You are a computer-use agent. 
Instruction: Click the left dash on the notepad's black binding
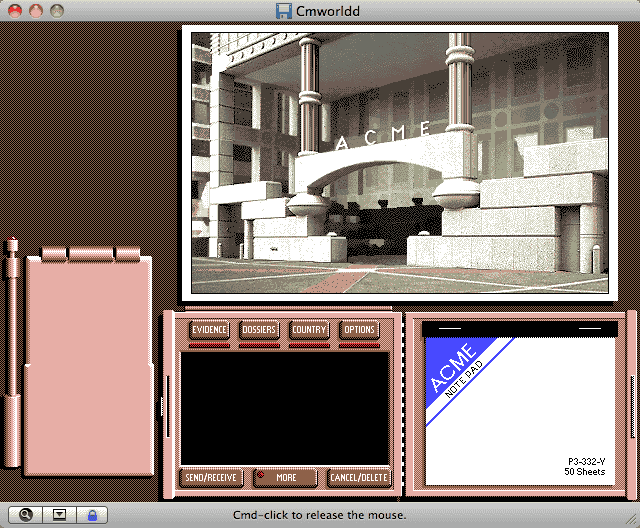coord(450,328)
